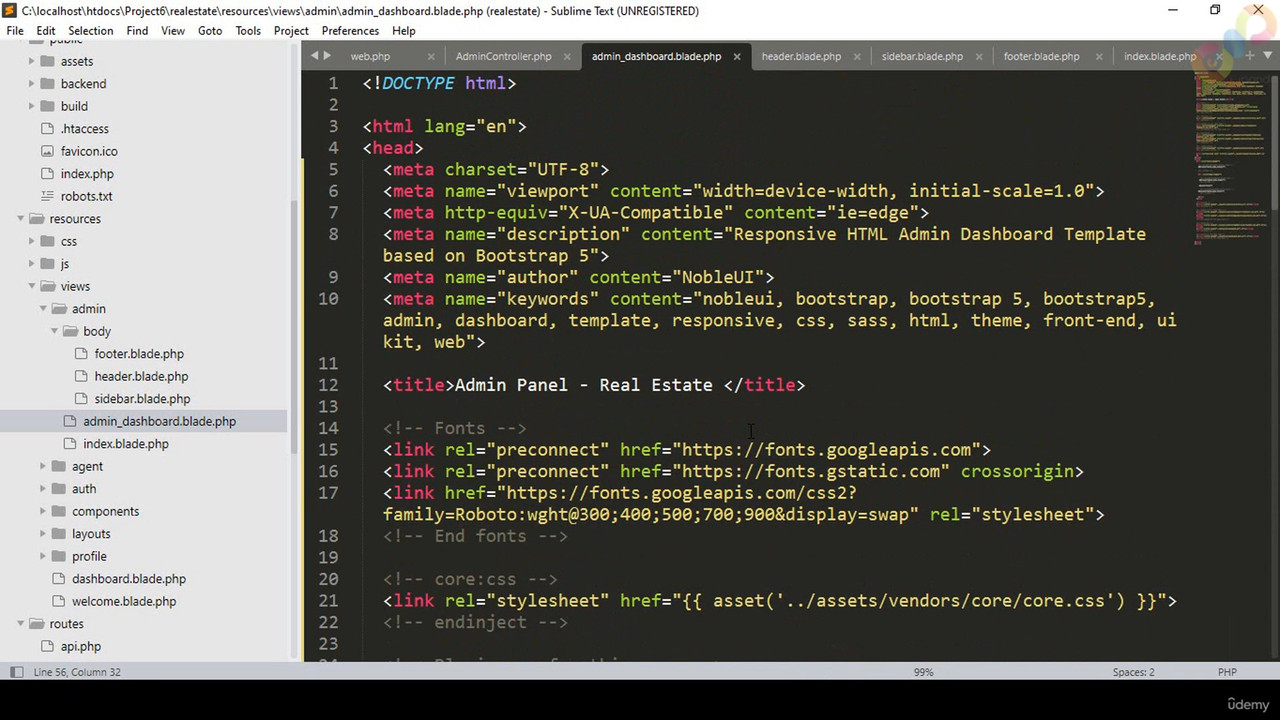Viewport: 1280px width, 720px height.
Task: Switch to the web.php tab
Action: [x=370, y=56]
